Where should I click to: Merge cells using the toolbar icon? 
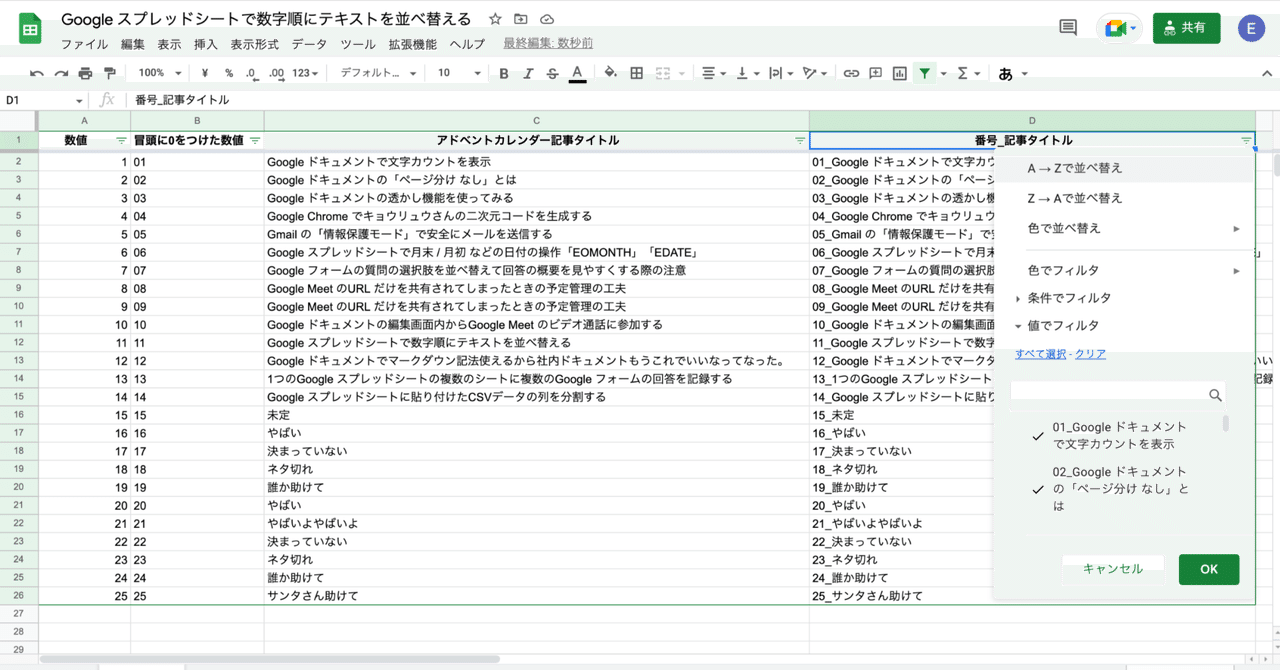(661, 73)
